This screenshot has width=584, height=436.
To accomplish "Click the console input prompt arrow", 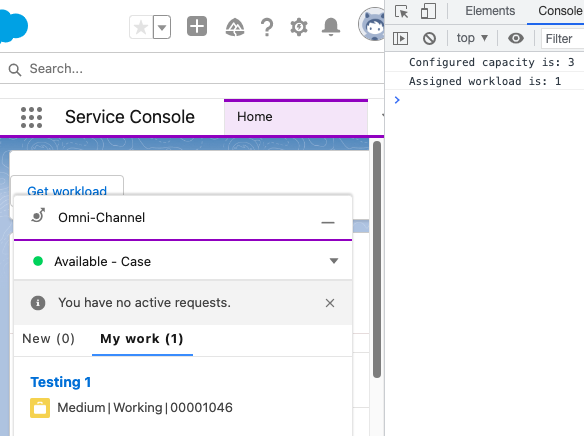I will pyautogui.click(x=397, y=100).
